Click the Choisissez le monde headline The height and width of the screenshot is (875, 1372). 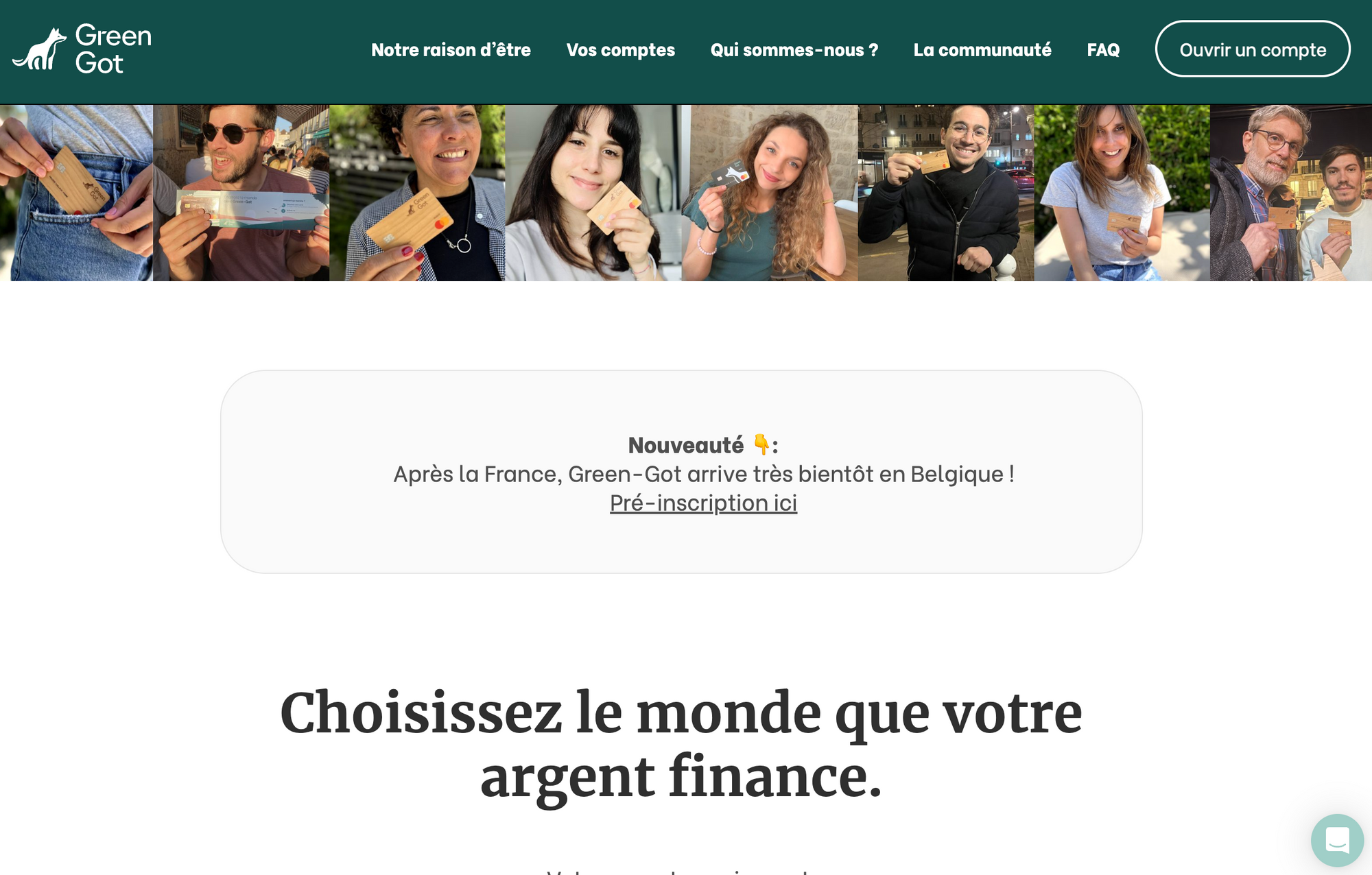point(681,745)
